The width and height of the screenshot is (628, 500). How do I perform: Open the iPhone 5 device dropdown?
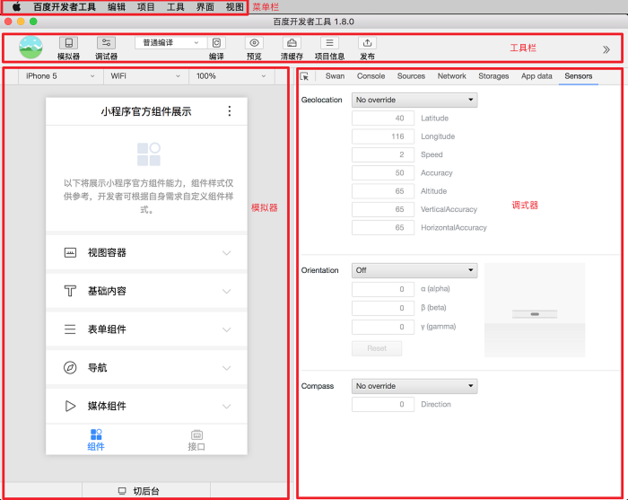pyautogui.click(x=56, y=76)
